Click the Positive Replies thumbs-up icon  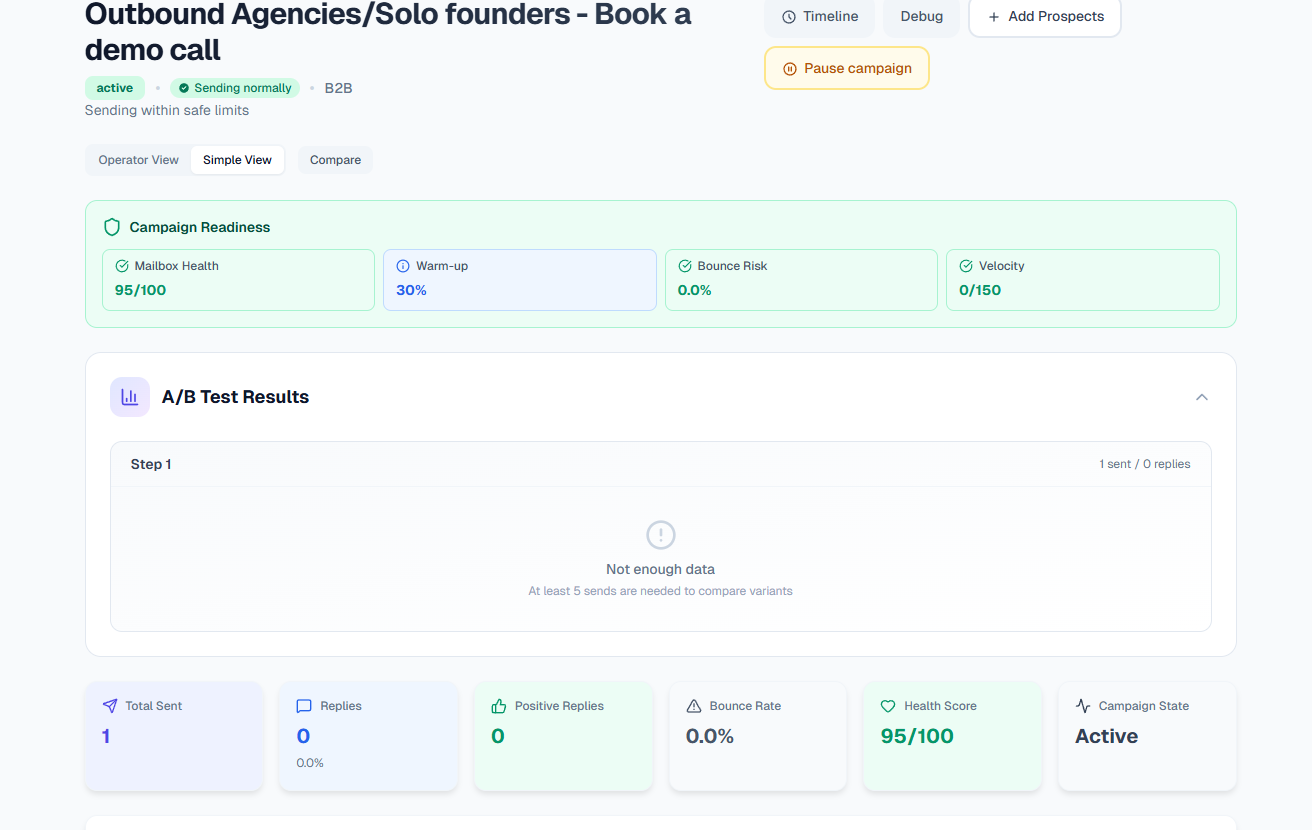click(498, 705)
